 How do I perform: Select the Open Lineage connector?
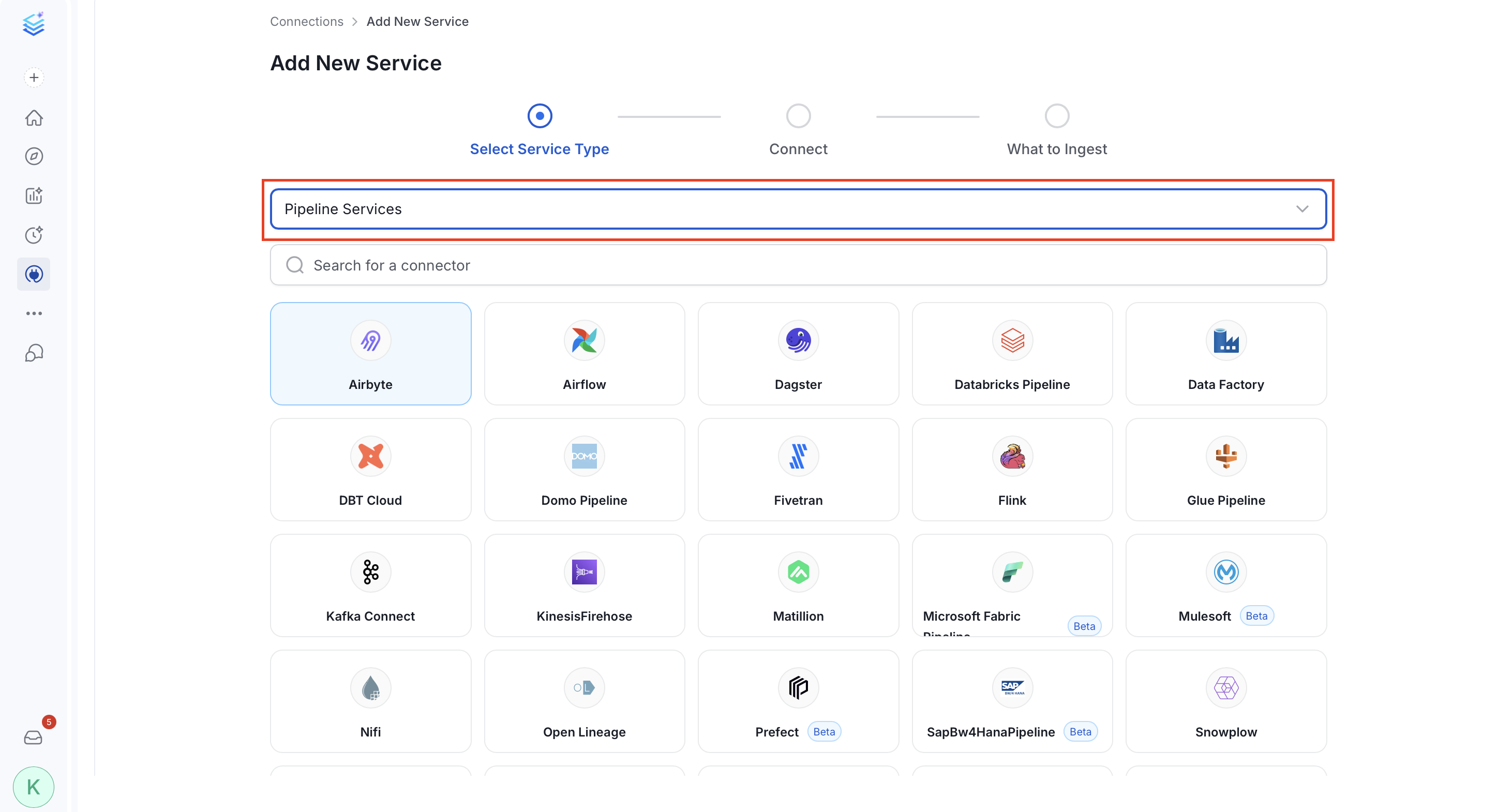click(585, 701)
